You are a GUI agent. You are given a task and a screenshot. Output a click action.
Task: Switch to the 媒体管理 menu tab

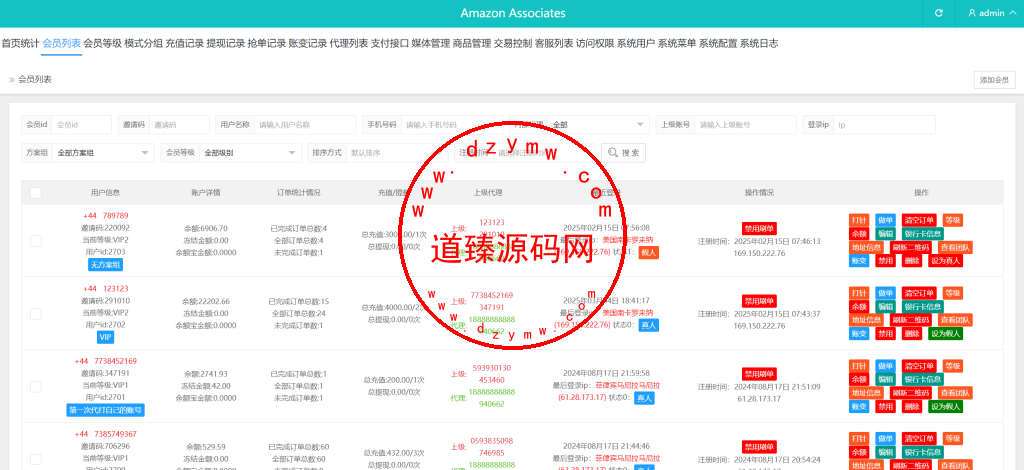[431, 44]
